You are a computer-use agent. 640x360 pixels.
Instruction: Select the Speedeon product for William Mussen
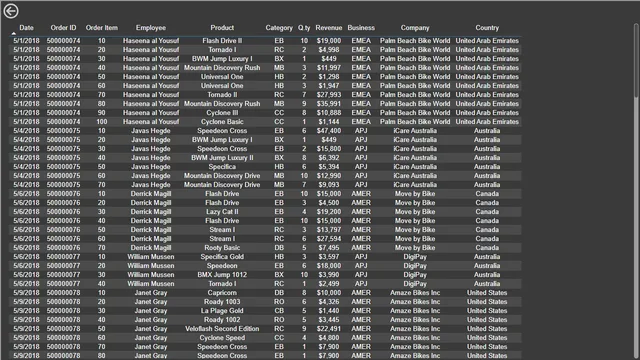coord(222,266)
